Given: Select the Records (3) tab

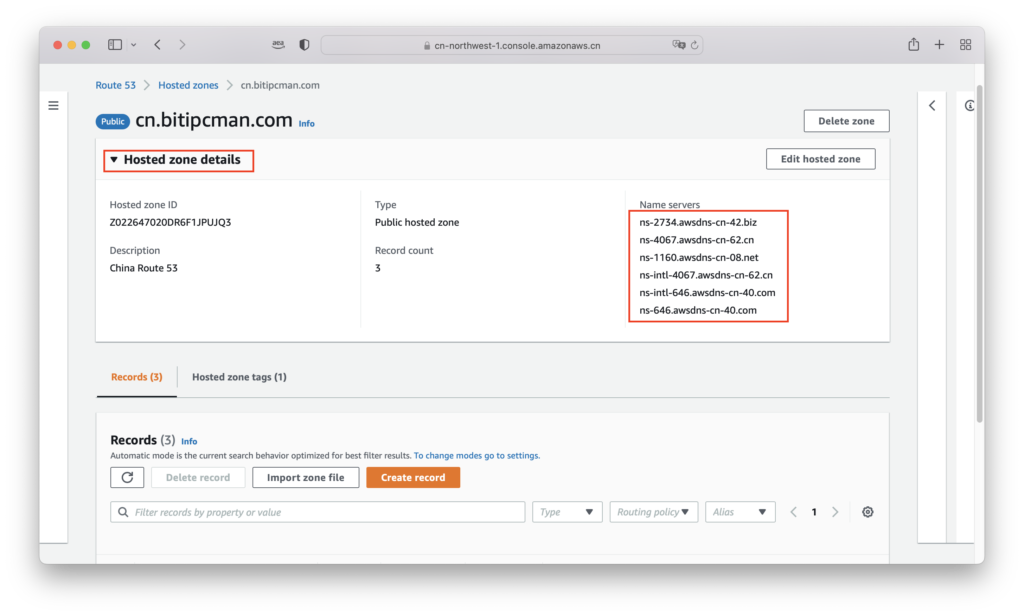Looking at the screenshot, I should (136, 377).
